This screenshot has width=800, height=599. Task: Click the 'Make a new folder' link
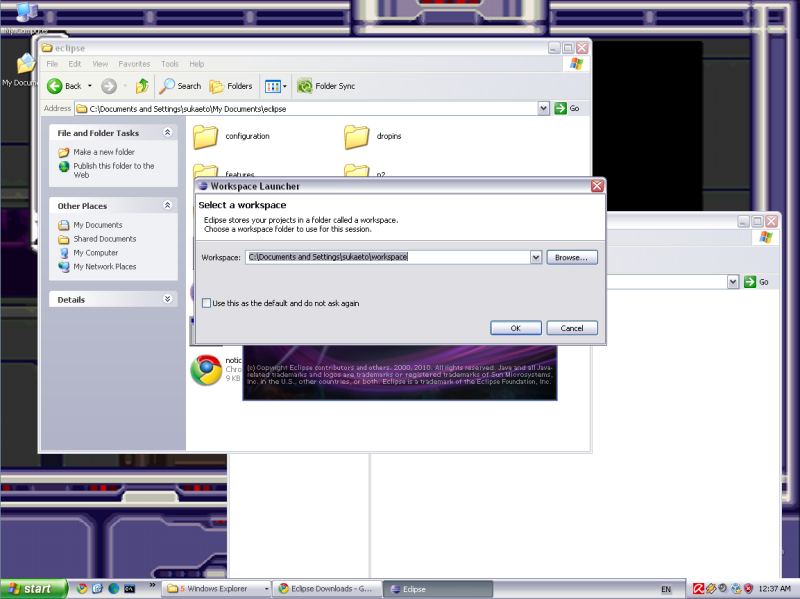[x=103, y=152]
